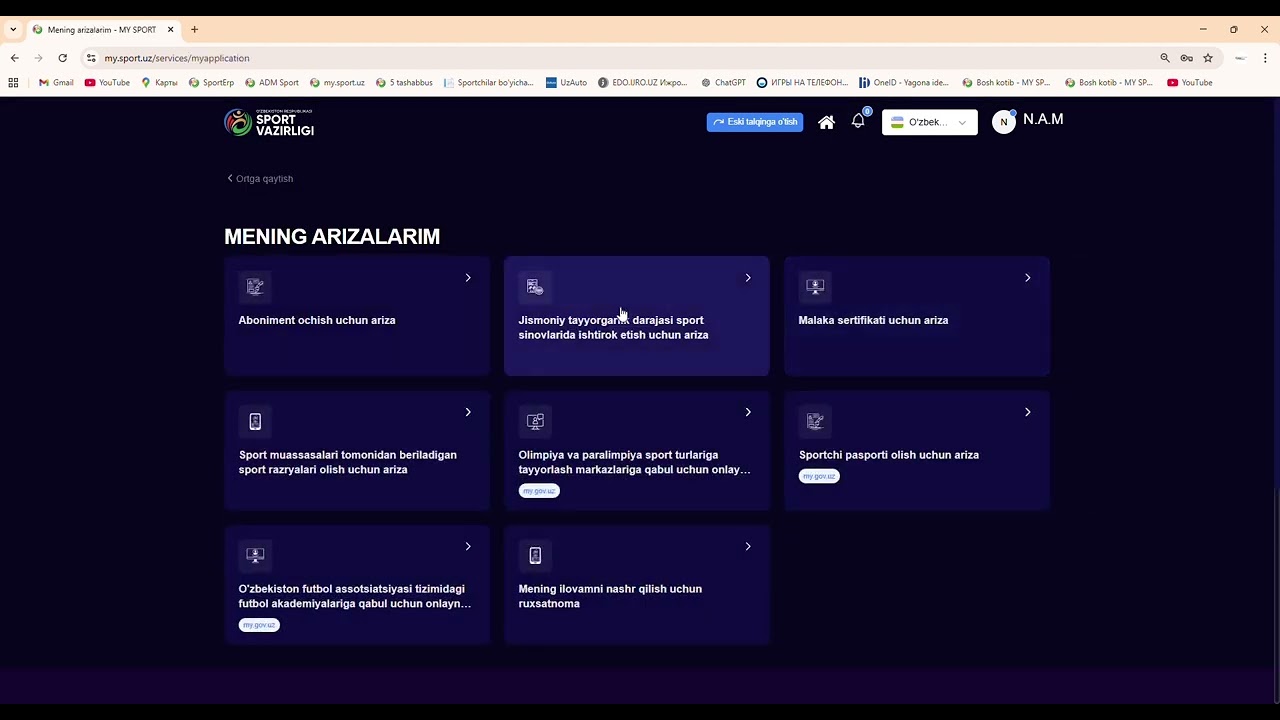Click the Sport razryadlari card icon

coord(255,421)
